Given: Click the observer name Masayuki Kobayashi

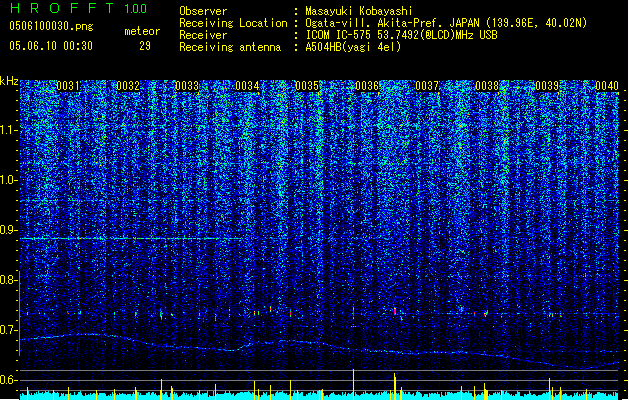Looking at the screenshot, I should coord(358,11).
